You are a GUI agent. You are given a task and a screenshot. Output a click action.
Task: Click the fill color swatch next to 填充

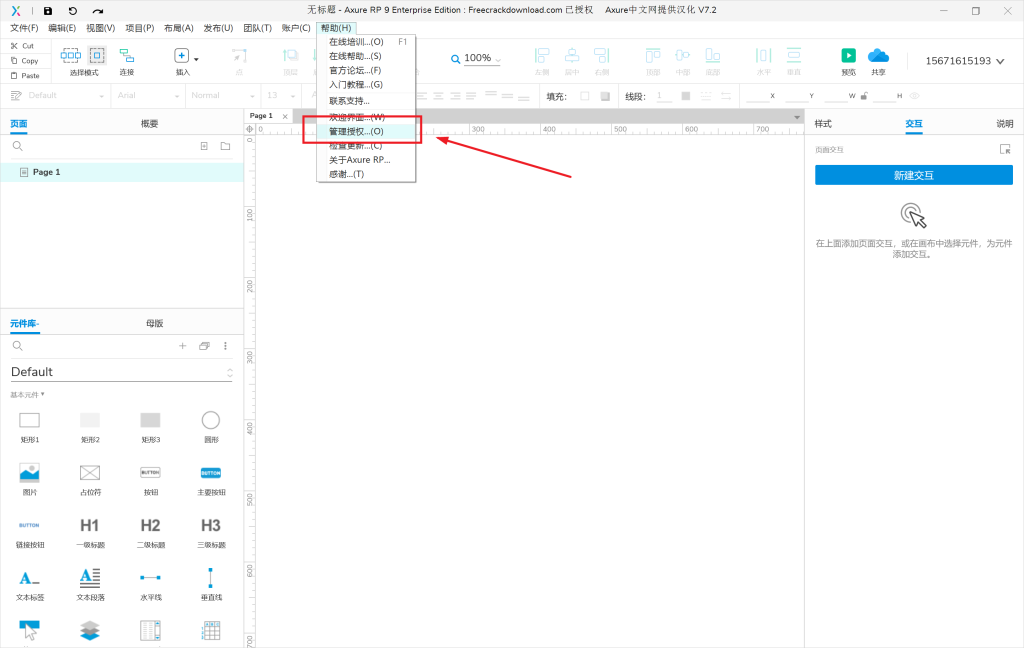click(585, 96)
